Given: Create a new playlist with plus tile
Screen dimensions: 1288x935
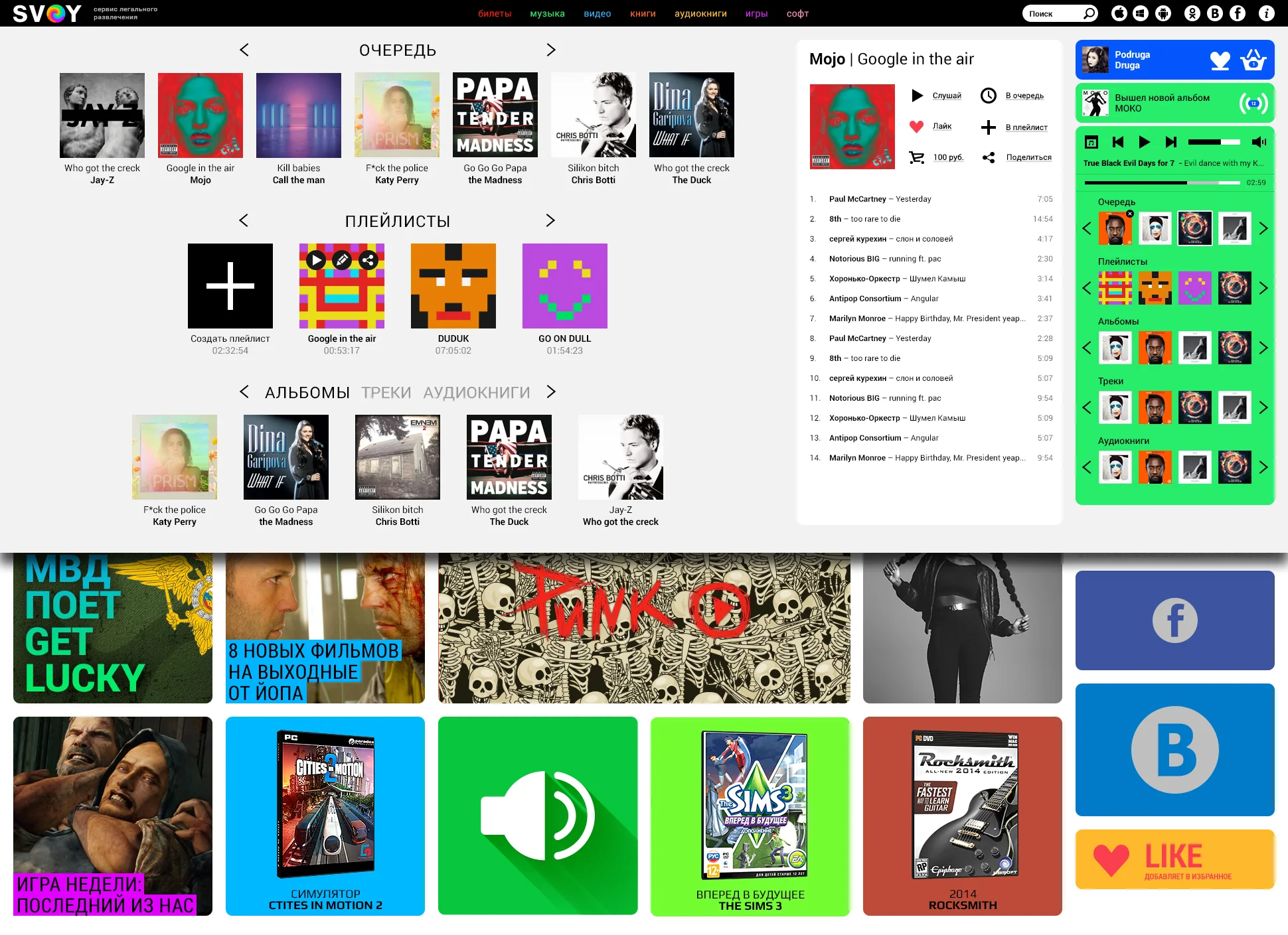Looking at the screenshot, I should [x=230, y=286].
